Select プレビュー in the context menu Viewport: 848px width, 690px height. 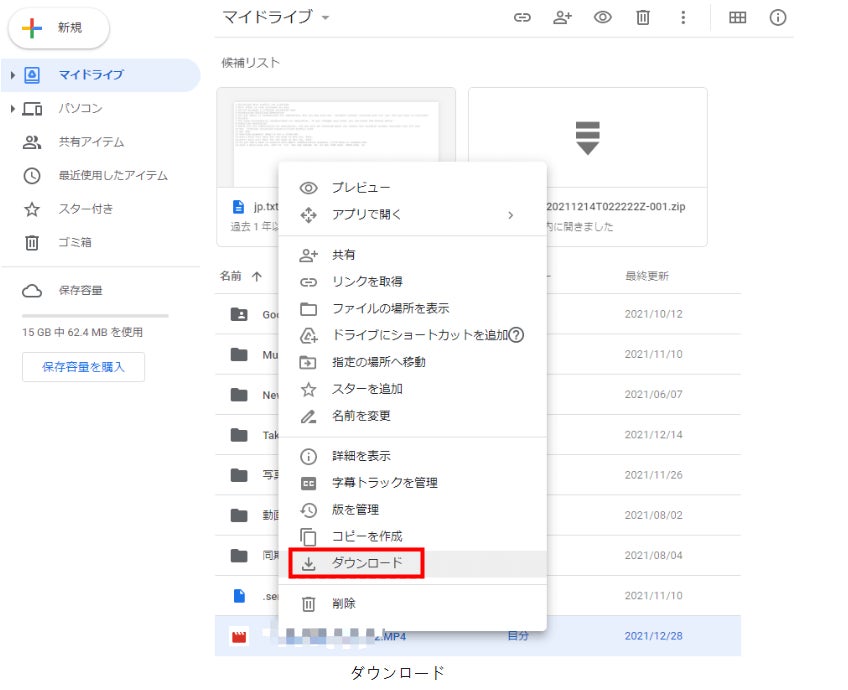click(413, 188)
